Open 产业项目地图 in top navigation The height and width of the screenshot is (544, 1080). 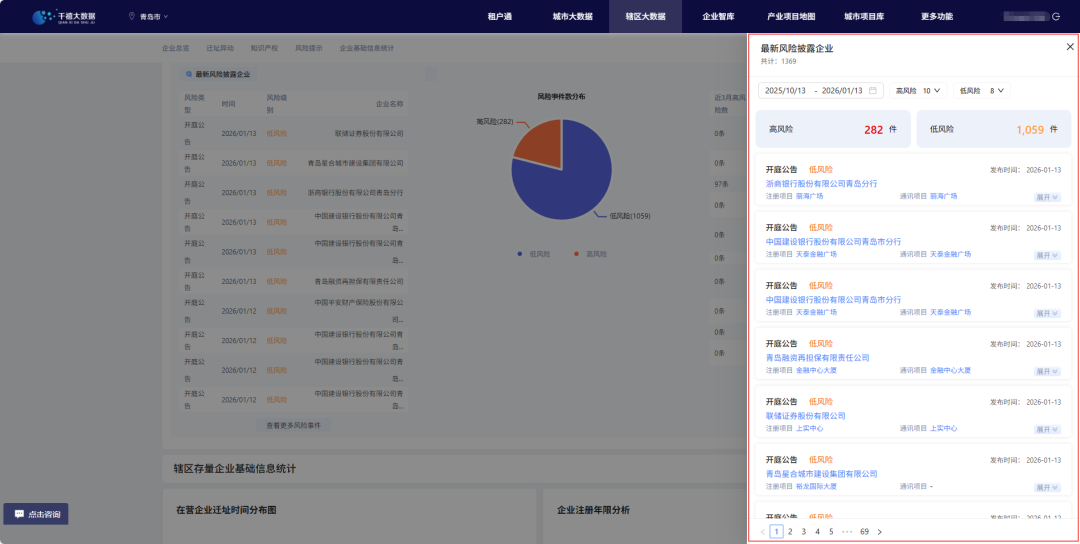pyautogui.click(x=791, y=17)
